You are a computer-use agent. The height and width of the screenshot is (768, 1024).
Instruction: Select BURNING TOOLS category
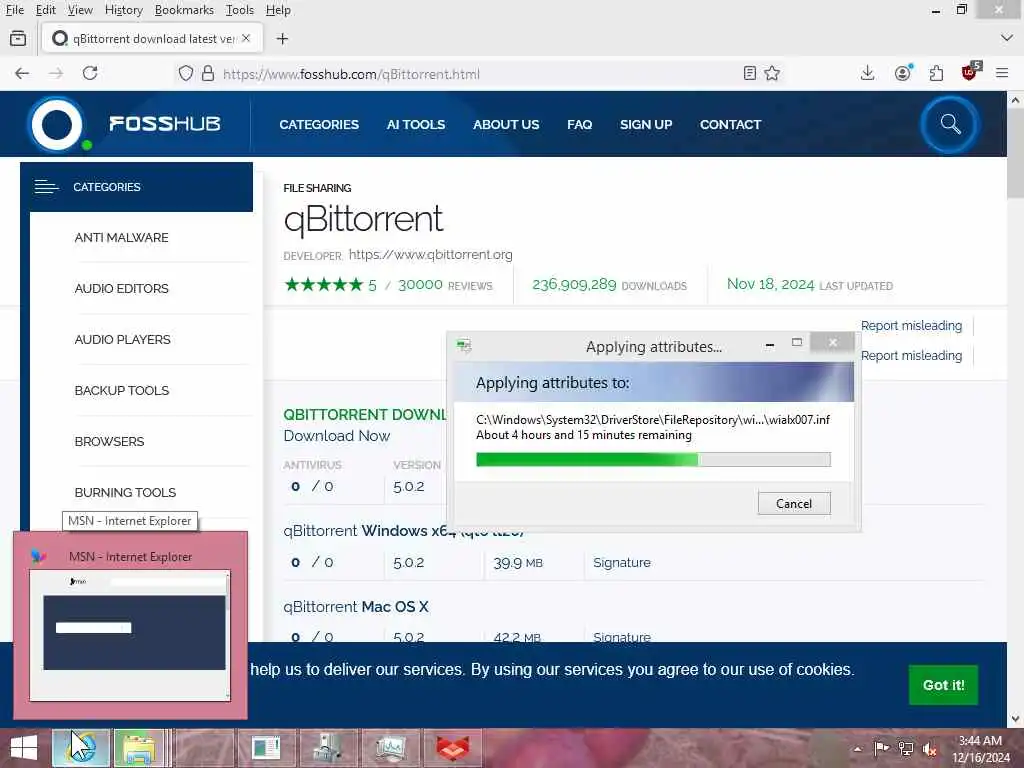125,492
